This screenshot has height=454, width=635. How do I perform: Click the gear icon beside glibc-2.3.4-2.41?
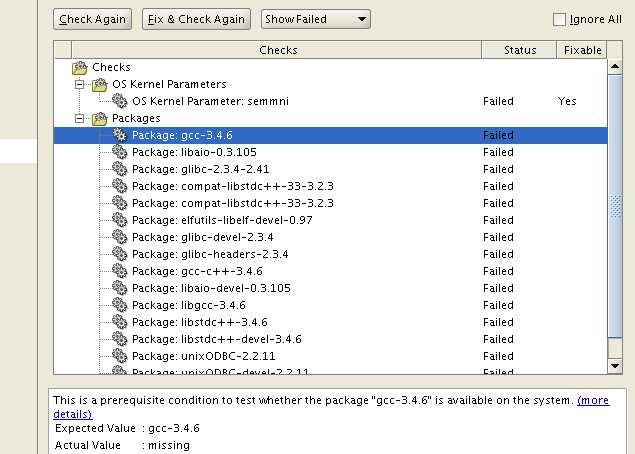pos(120,170)
